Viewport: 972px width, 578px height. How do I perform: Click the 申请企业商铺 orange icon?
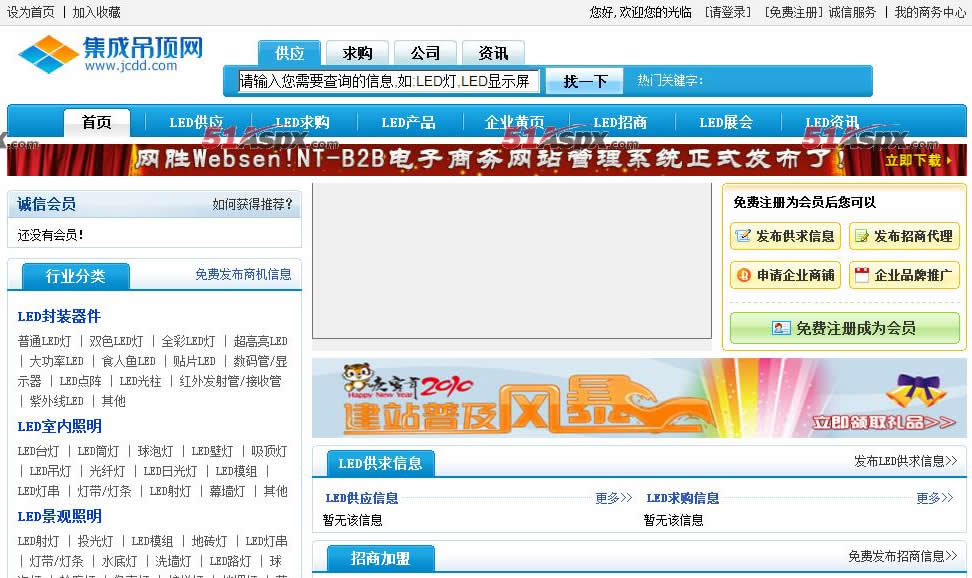(743, 275)
